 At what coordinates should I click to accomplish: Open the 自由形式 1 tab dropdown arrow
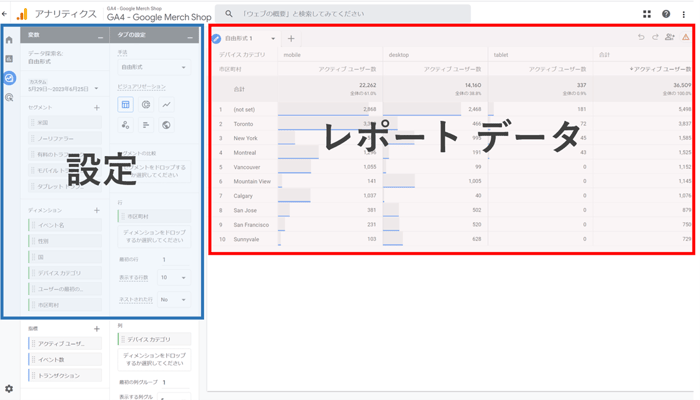[x=273, y=39]
